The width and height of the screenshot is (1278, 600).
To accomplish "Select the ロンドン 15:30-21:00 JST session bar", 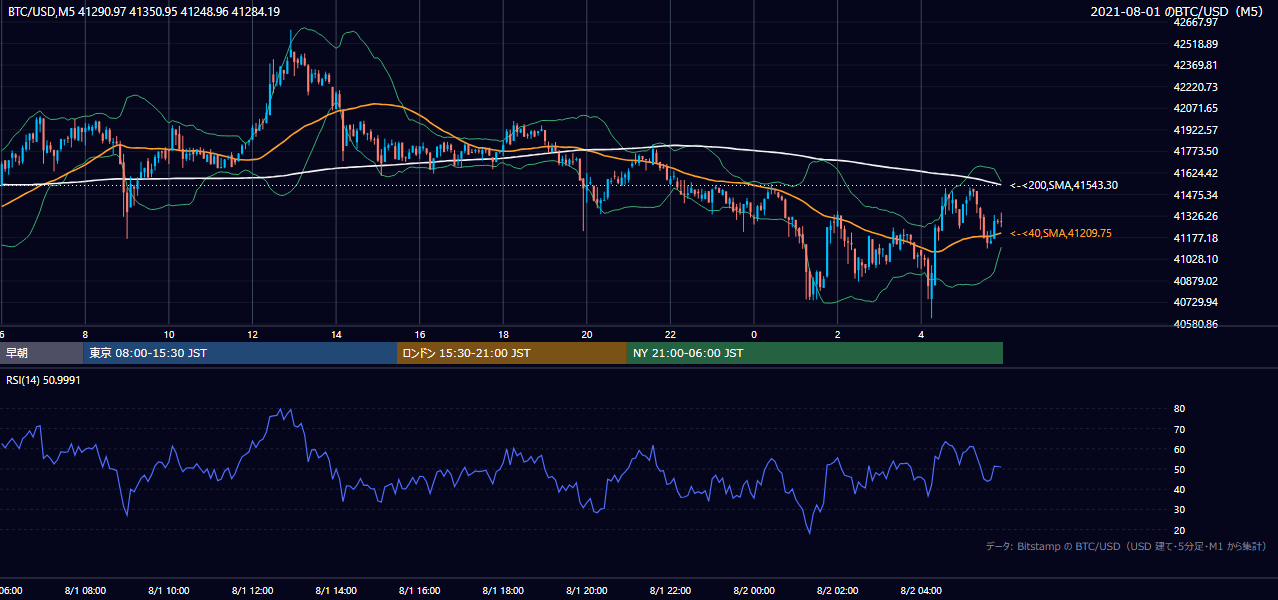I will (512, 353).
